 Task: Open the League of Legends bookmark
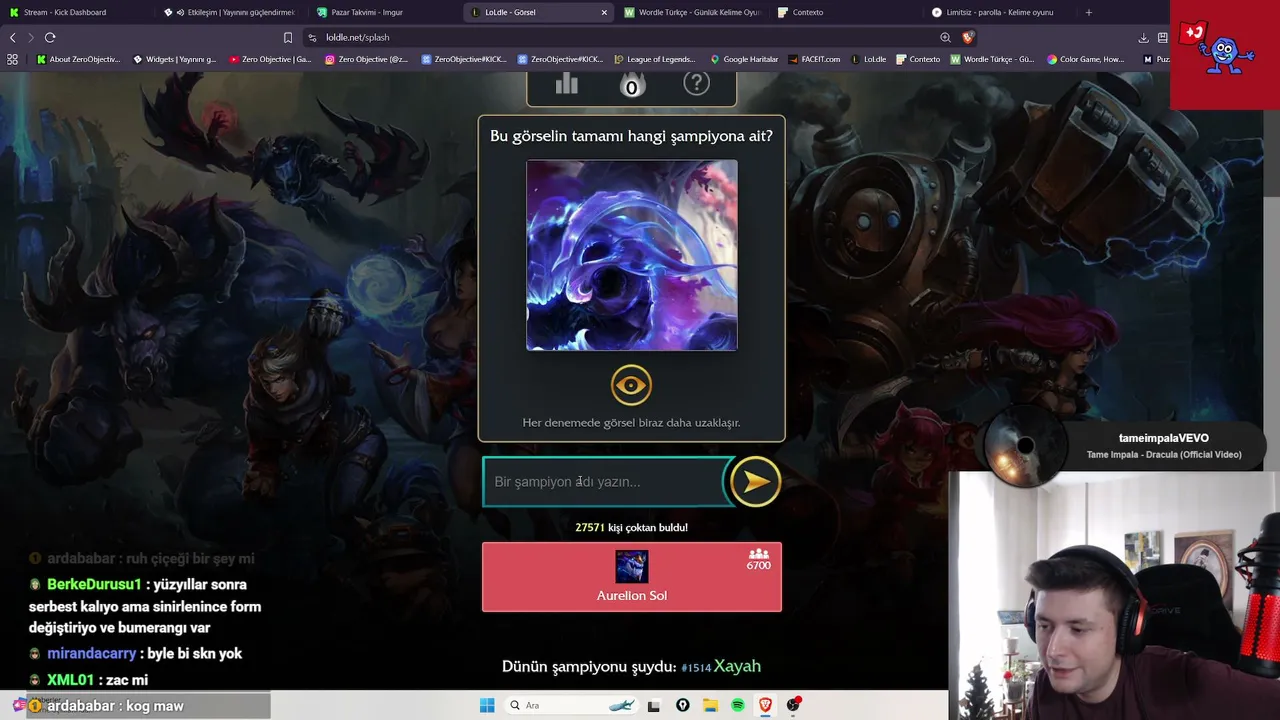click(x=655, y=59)
